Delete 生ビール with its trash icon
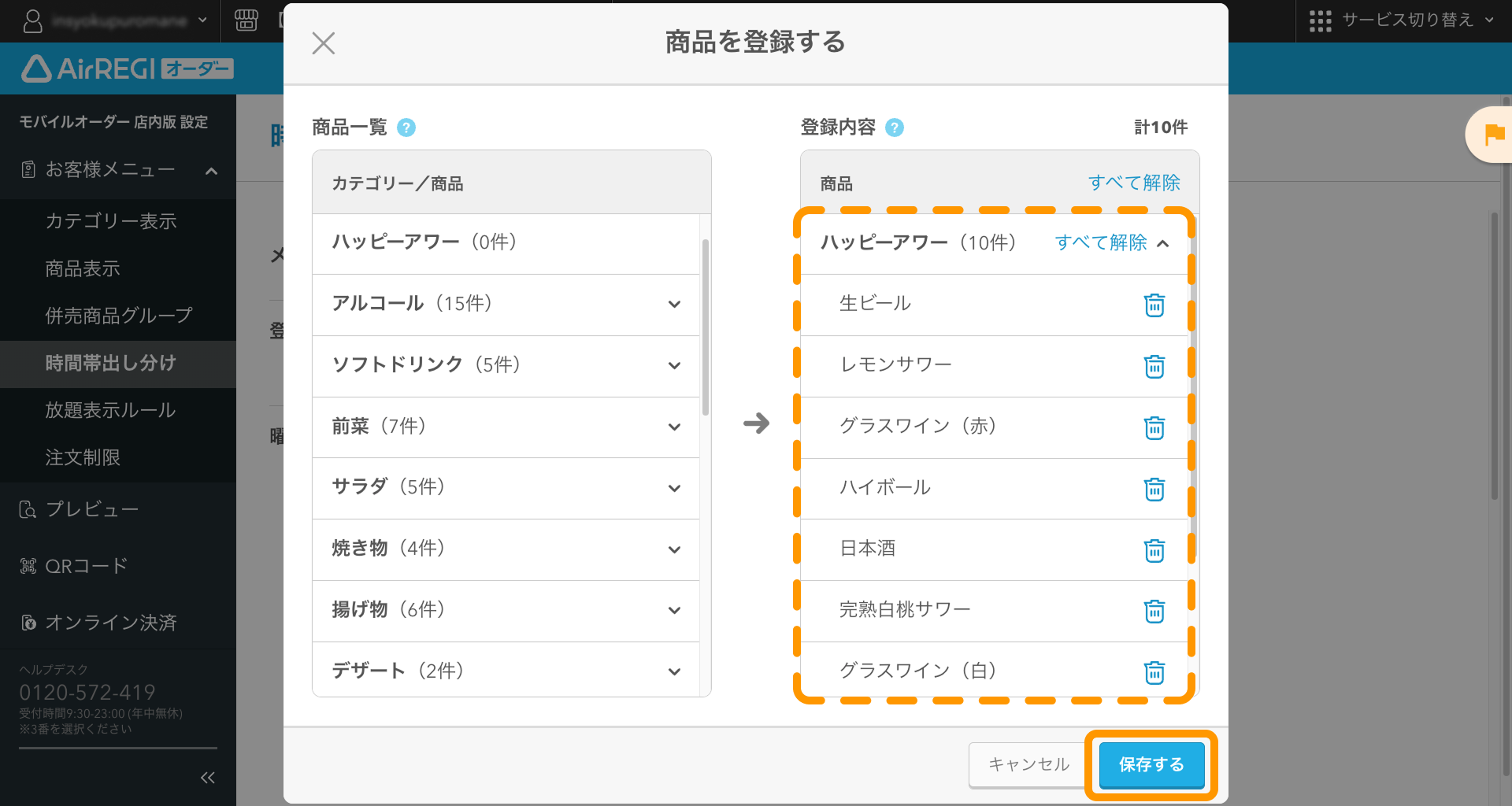The height and width of the screenshot is (806, 1512). [x=1154, y=305]
